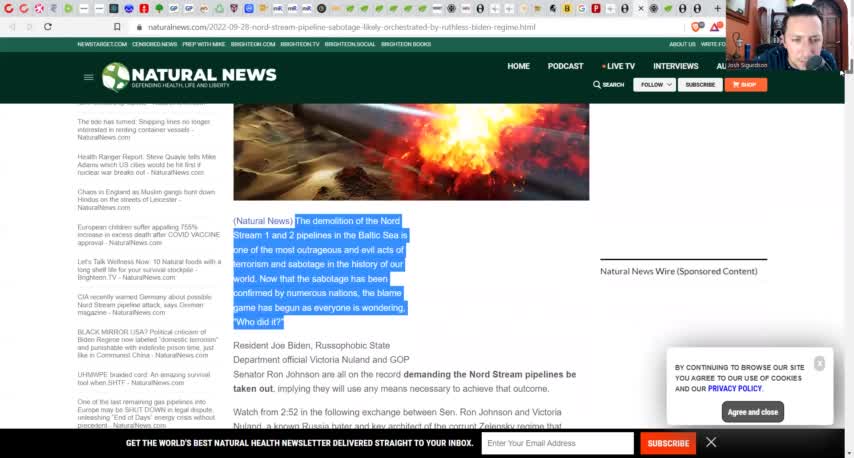Open the pipeline explosion article image
The image size is (854, 458).
coord(411,152)
